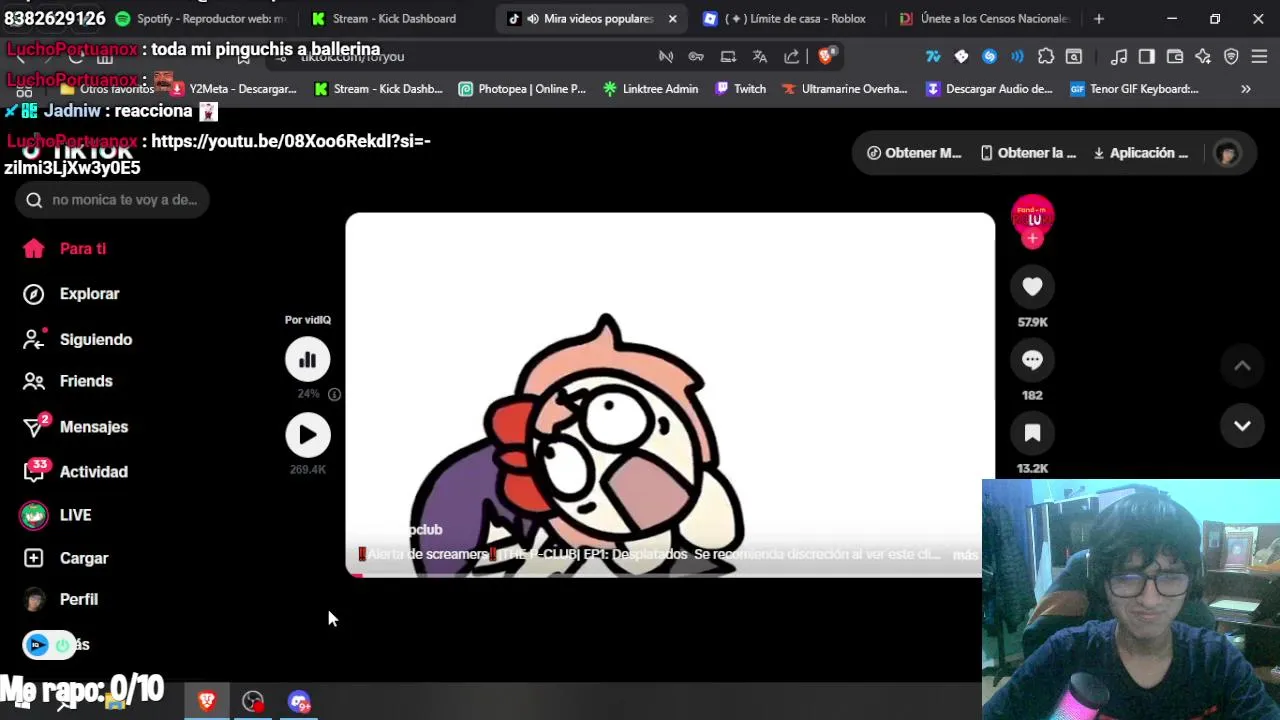Image resolution: width=1280 pixels, height=720 pixels.
Task: Open Actividad with 33 notifications
Action: tap(76, 472)
